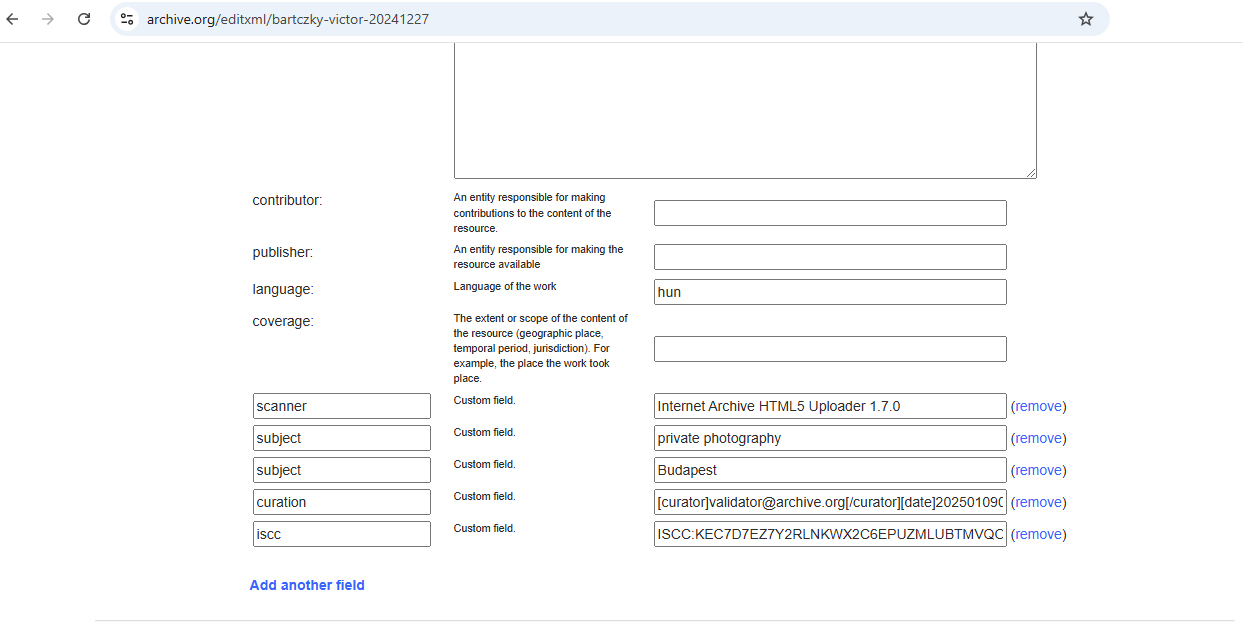Click the large description text area
Viewport: 1243px width, 622px height.
click(744, 110)
